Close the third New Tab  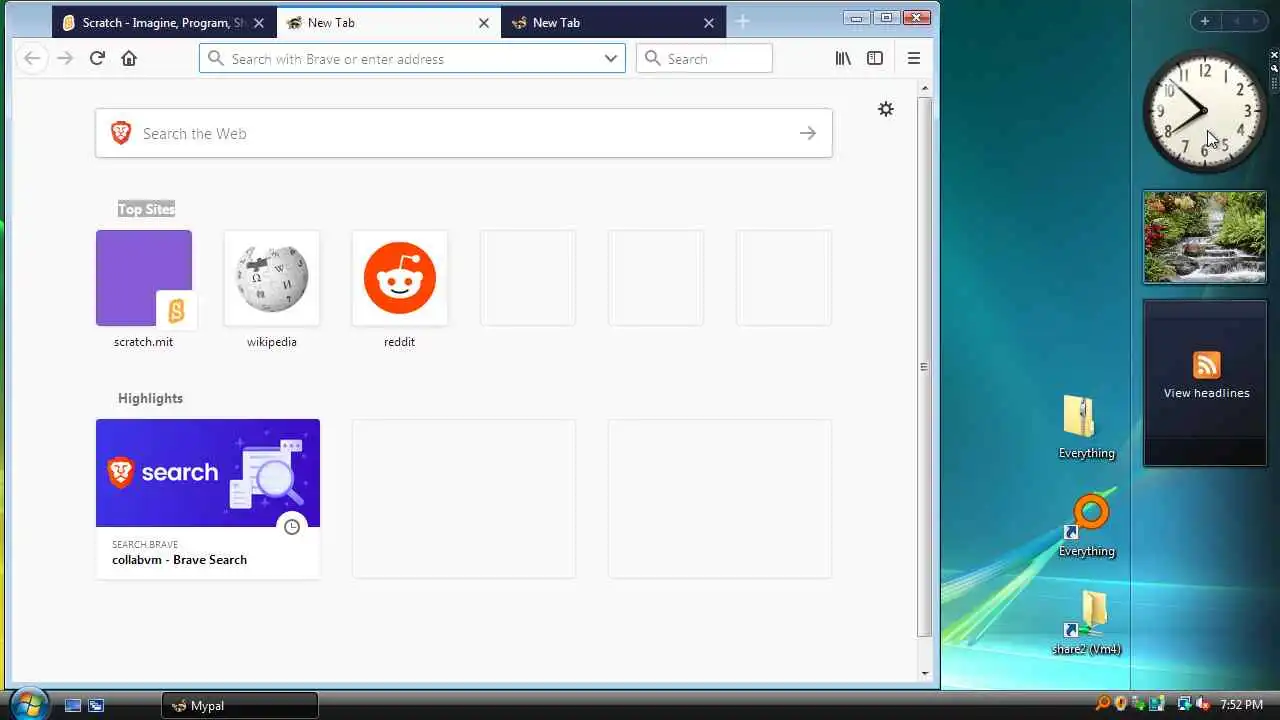pos(709,23)
